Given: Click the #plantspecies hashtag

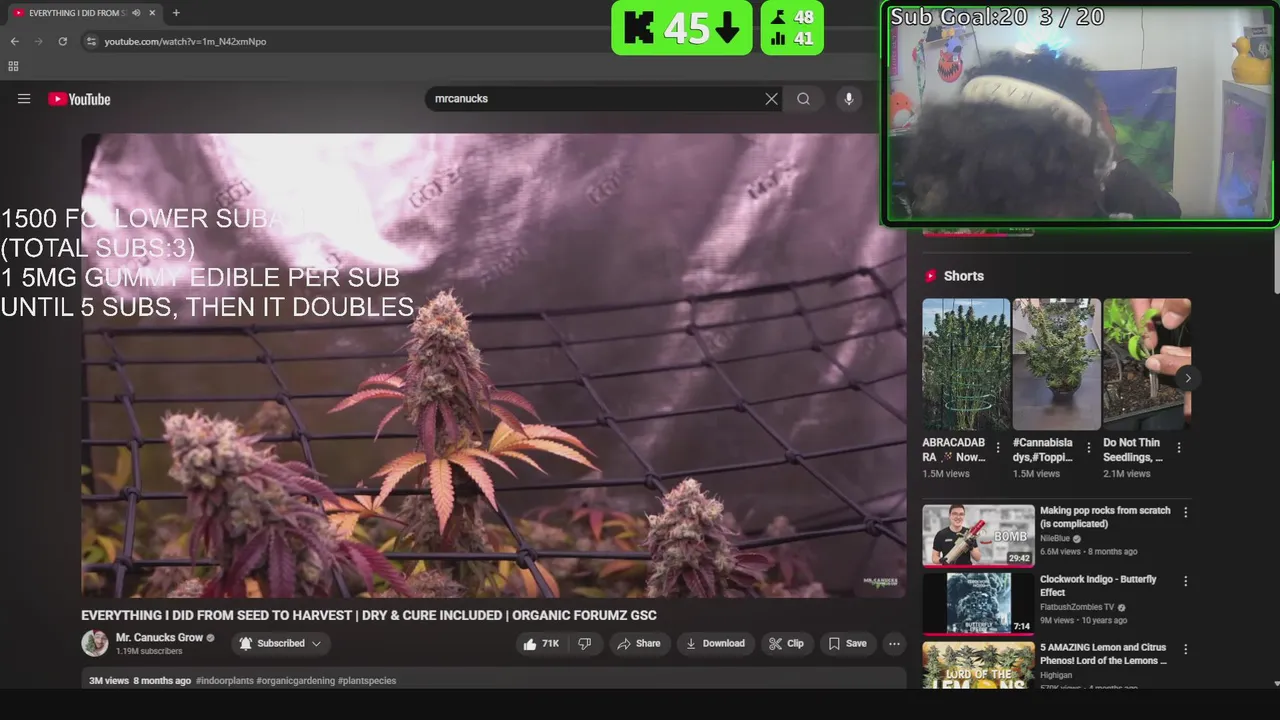Looking at the screenshot, I should tap(367, 681).
